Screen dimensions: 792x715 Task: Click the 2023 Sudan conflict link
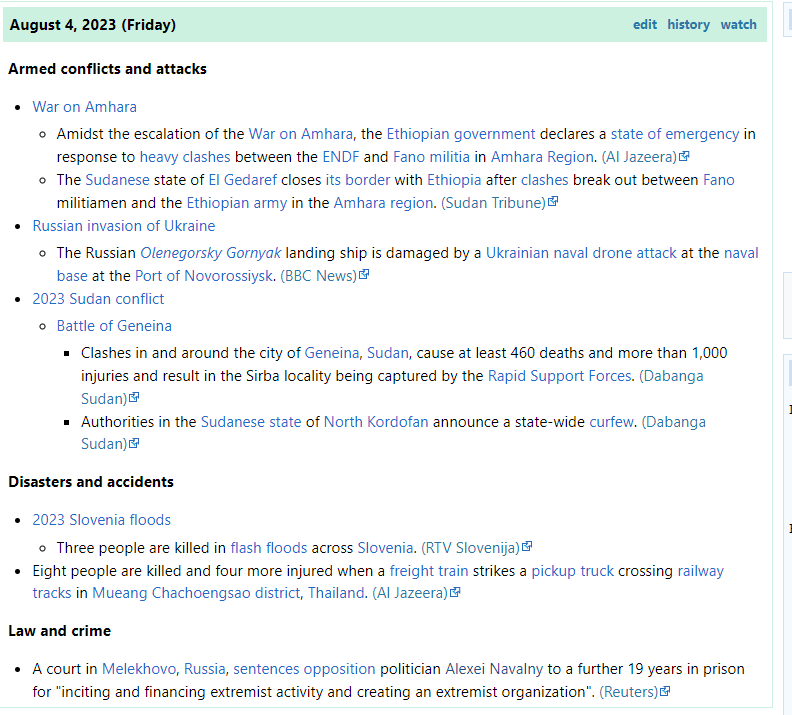(98, 299)
